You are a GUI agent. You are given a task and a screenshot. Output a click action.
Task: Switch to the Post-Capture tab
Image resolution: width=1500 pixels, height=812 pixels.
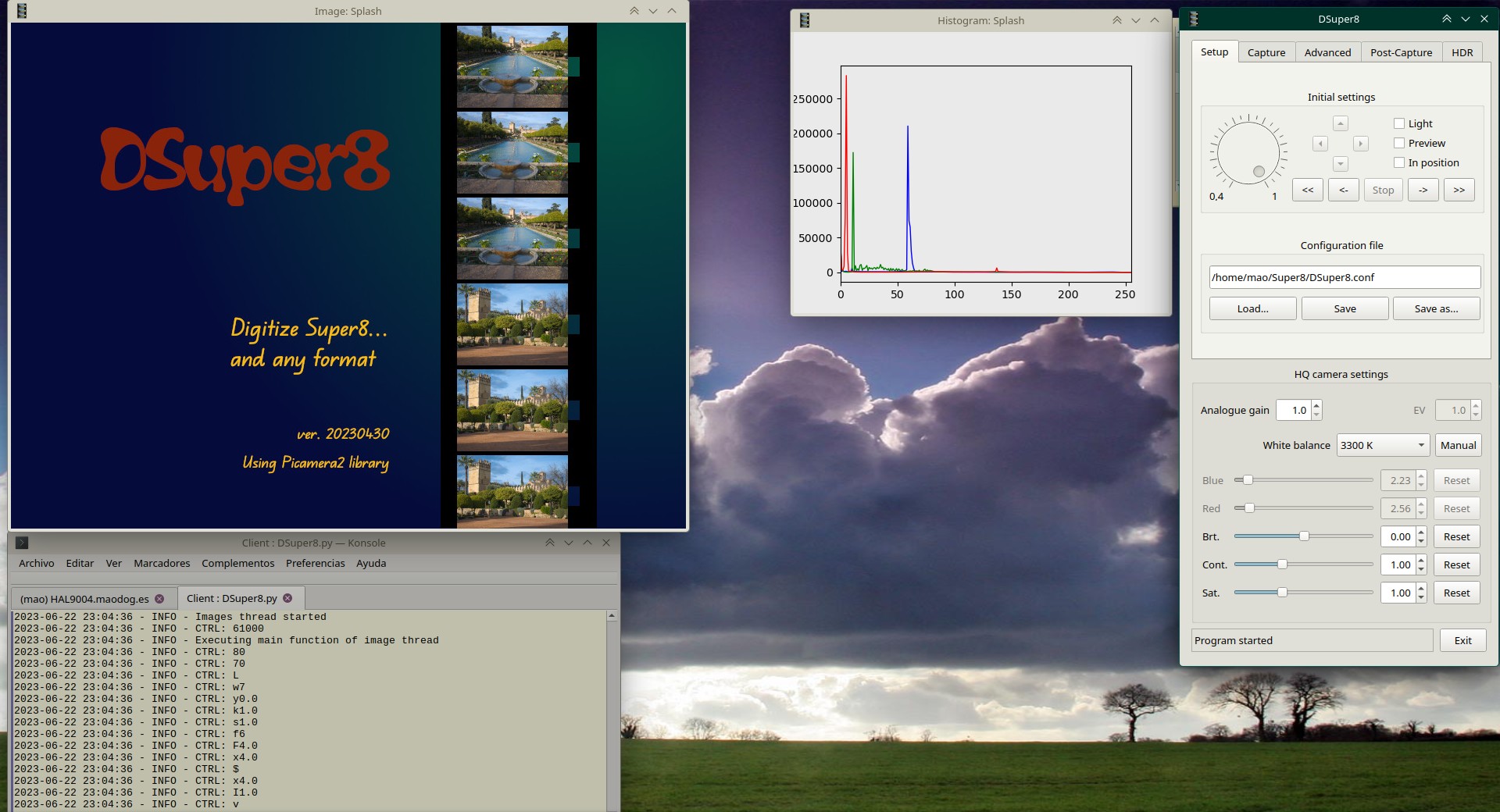[x=1401, y=52]
